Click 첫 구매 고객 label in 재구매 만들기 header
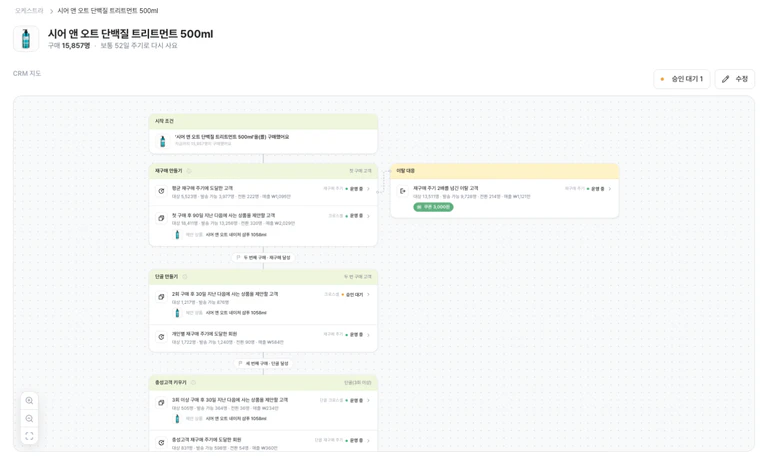 [360, 171]
